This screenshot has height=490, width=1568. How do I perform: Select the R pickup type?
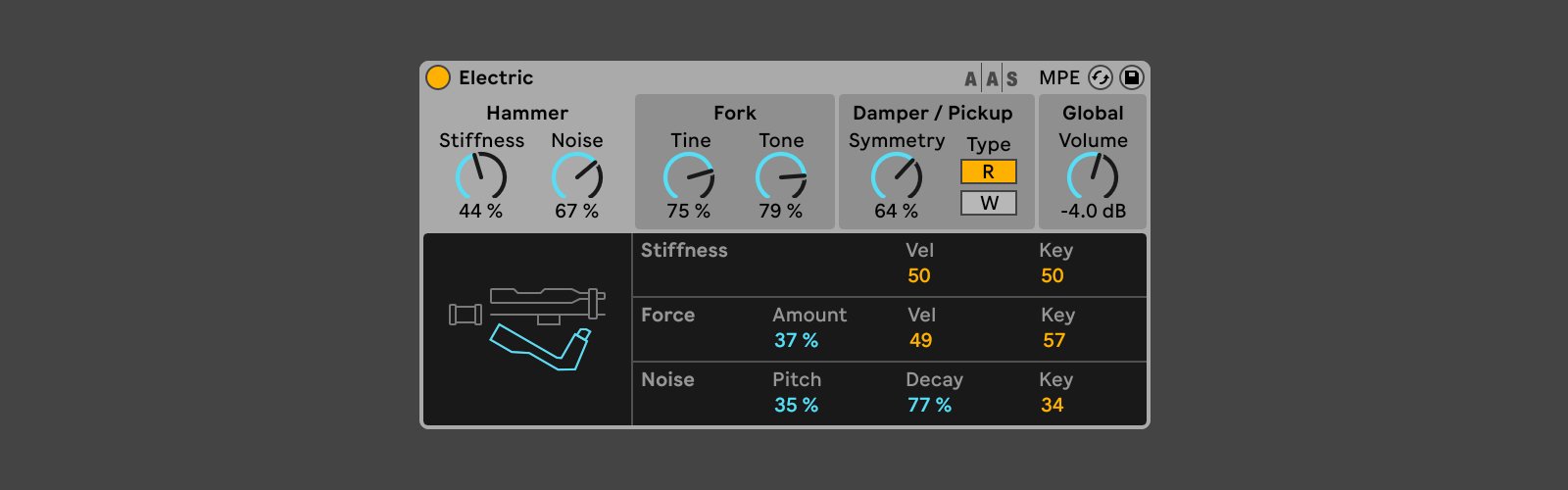988,171
